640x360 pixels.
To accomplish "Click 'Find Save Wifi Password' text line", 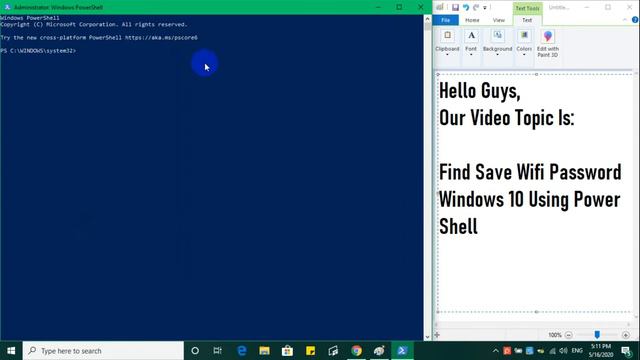I will [x=530, y=172].
